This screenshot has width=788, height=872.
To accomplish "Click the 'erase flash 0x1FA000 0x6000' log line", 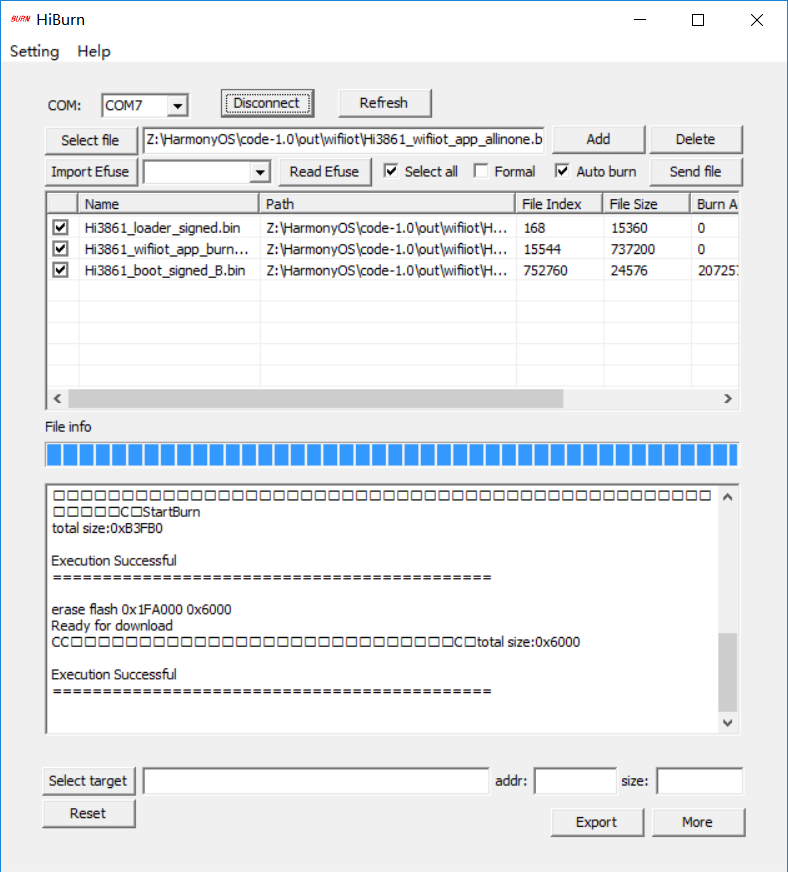I will [x=141, y=610].
